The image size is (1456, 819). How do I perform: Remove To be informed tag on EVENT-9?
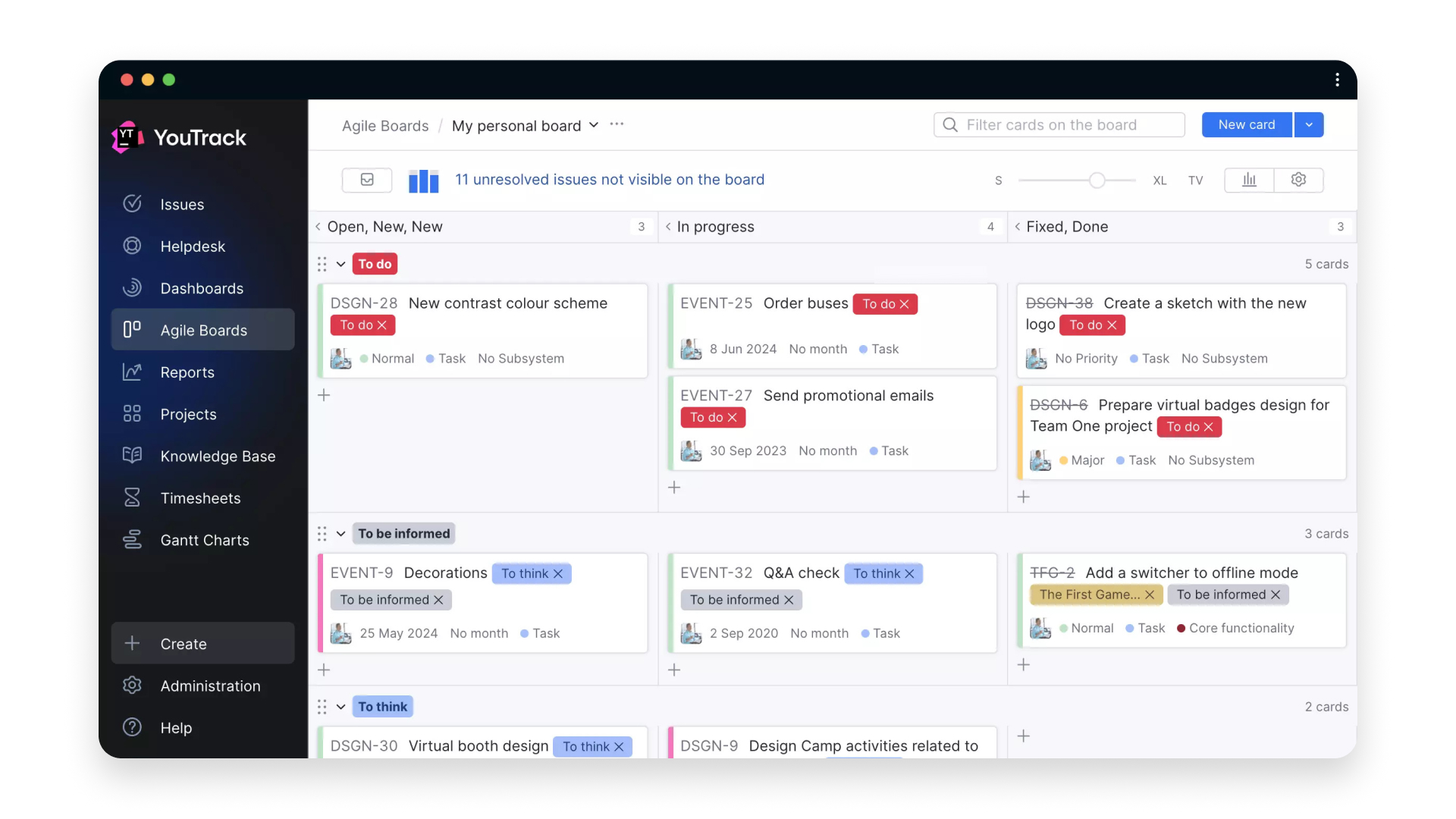pyautogui.click(x=438, y=600)
